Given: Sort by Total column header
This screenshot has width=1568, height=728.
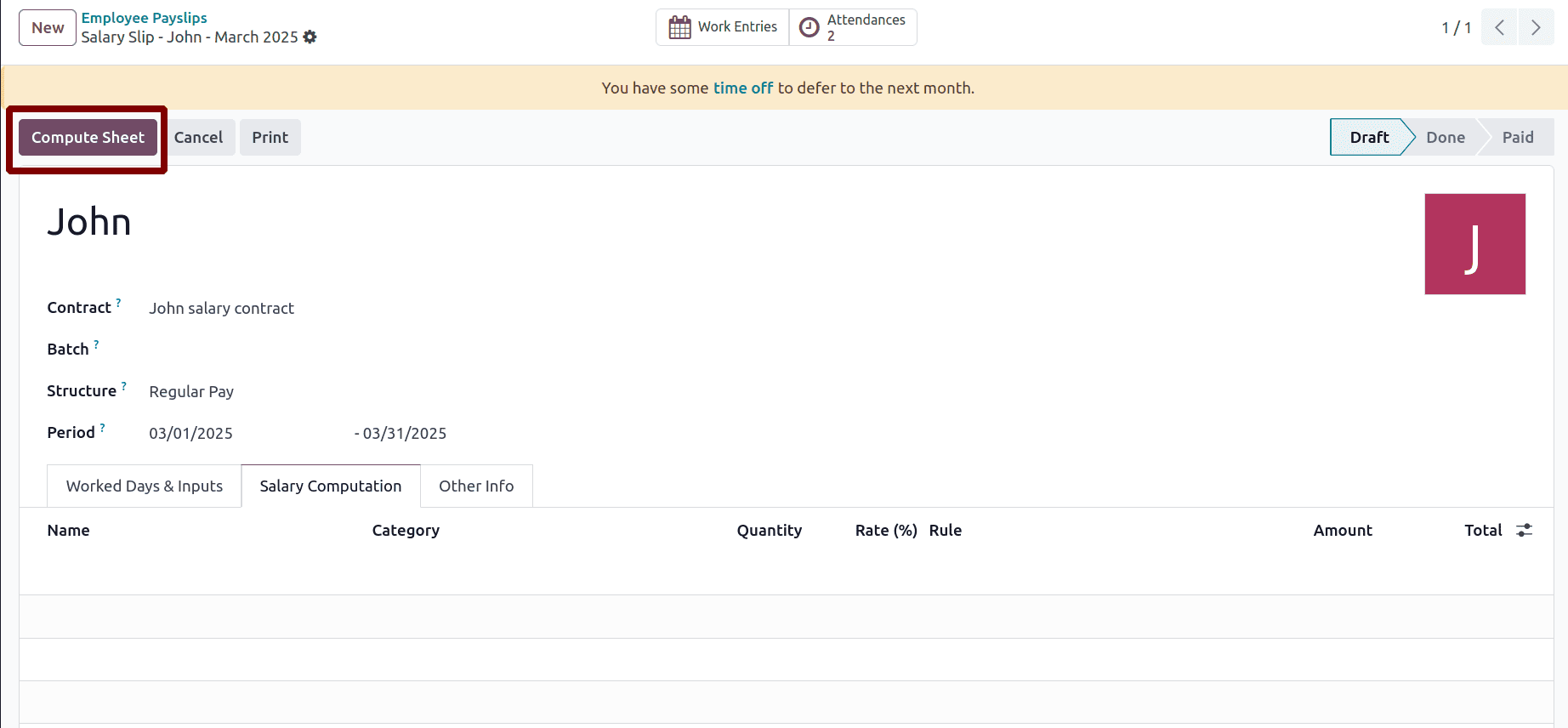Looking at the screenshot, I should click(x=1483, y=530).
